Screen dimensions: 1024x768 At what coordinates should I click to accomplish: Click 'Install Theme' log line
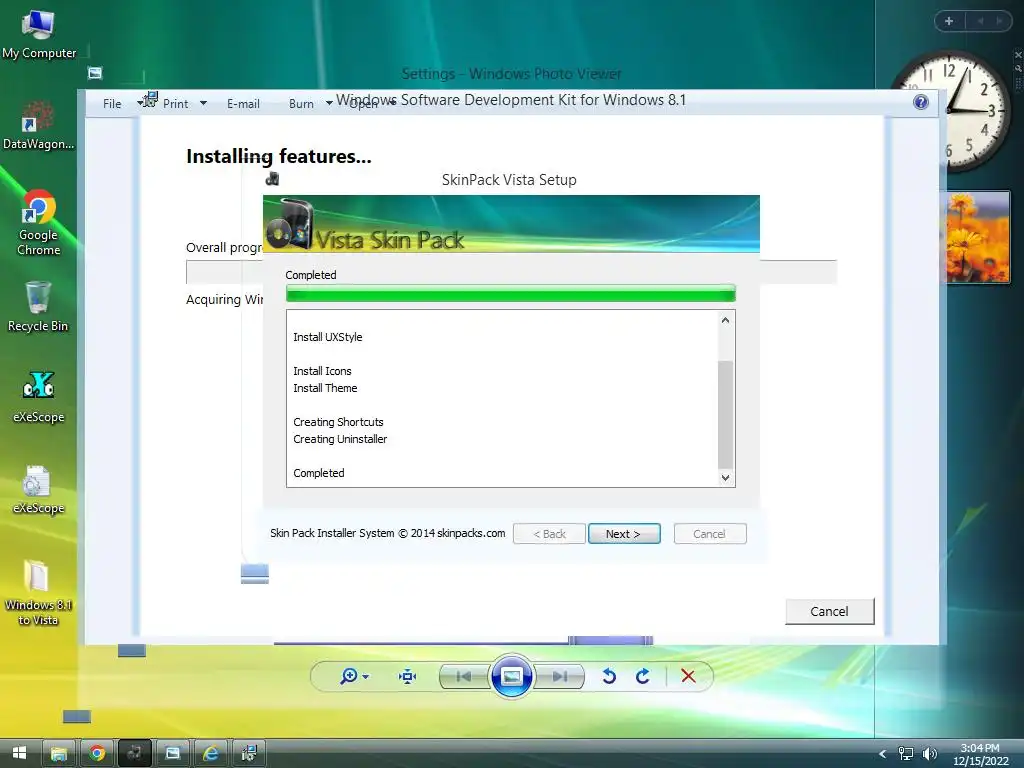[325, 388]
